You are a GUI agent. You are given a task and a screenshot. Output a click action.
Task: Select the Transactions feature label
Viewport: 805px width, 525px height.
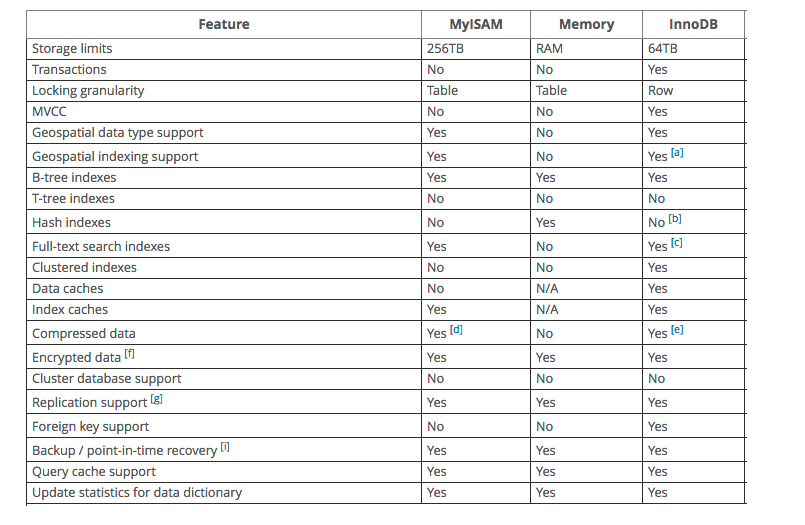point(69,69)
